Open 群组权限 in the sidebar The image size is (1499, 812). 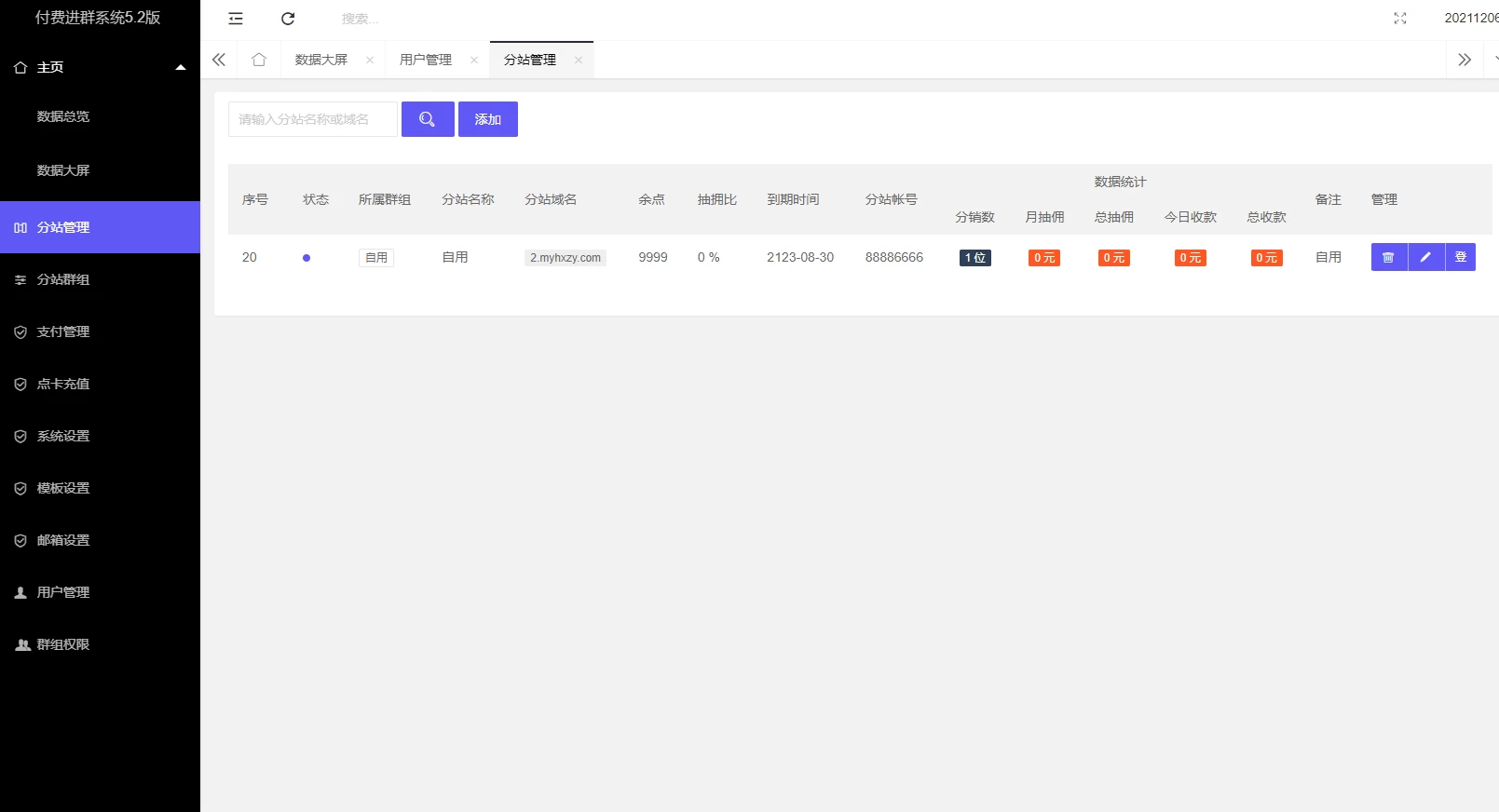coord(63,644)
